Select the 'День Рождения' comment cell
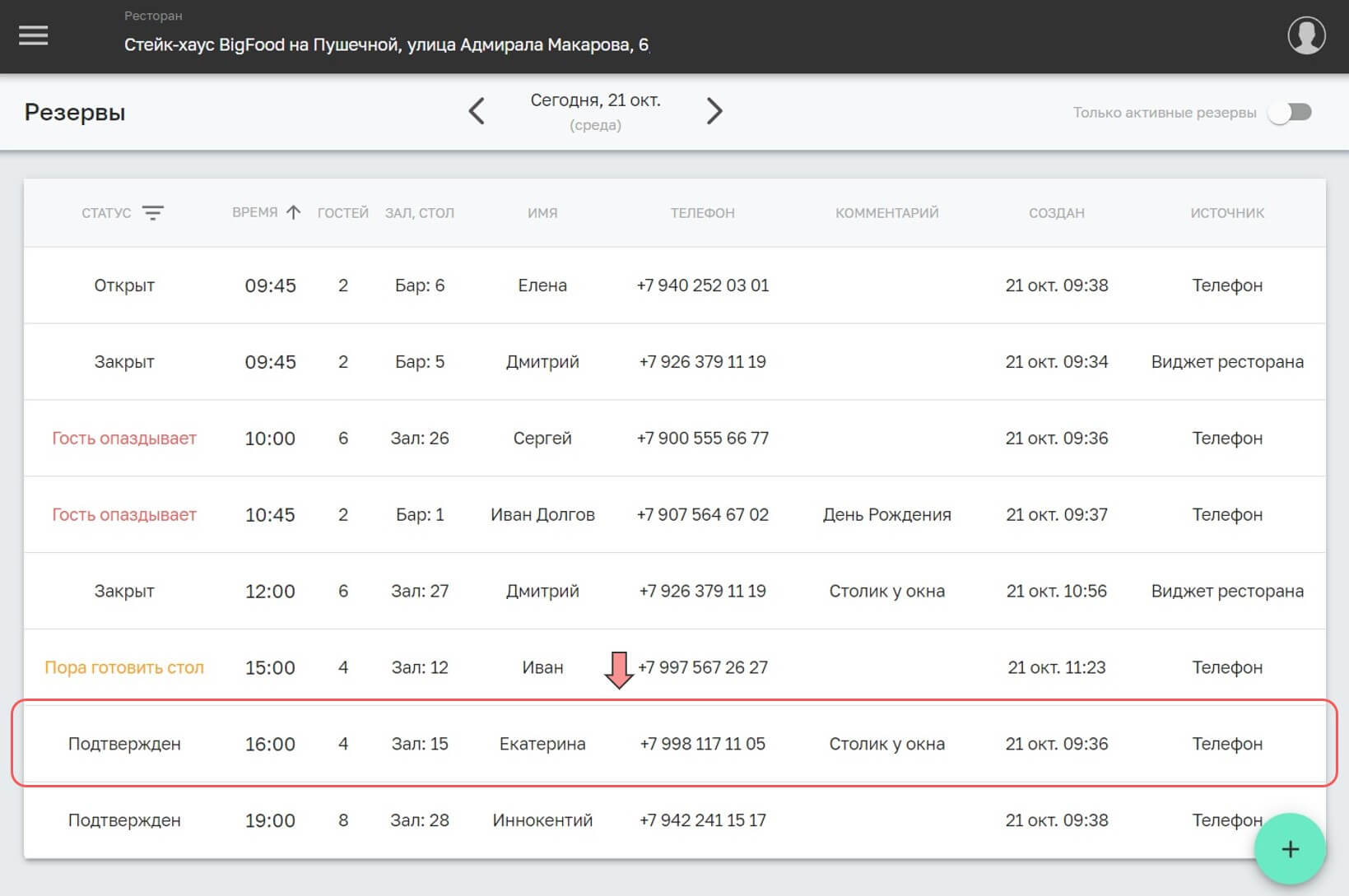This screenshot has height=896, width=1349. pyautogui.click(x=886, y=515)
